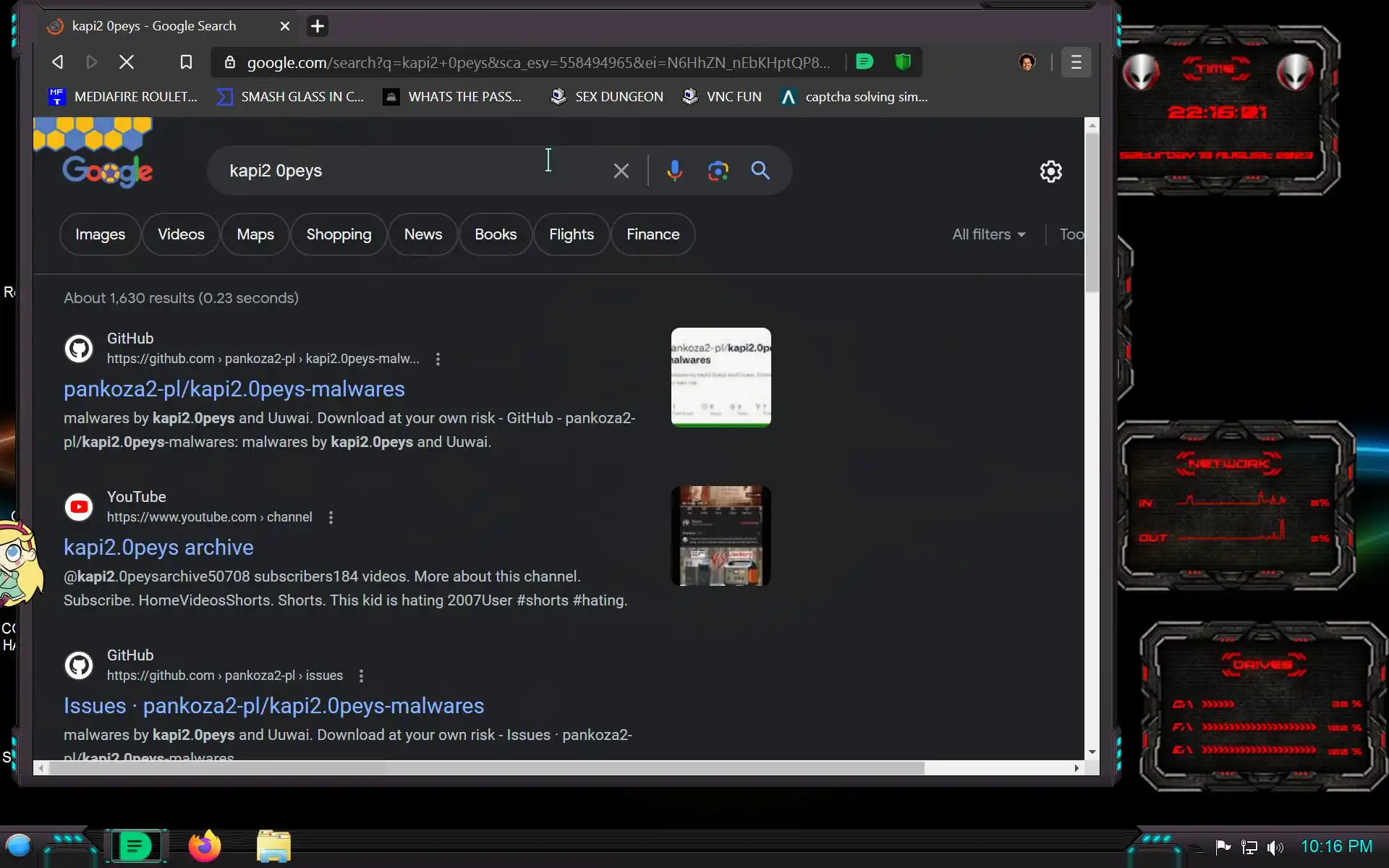The image size is (1389, 868).
Task: Open options for the YouTube result
Action: coord(331,517)
